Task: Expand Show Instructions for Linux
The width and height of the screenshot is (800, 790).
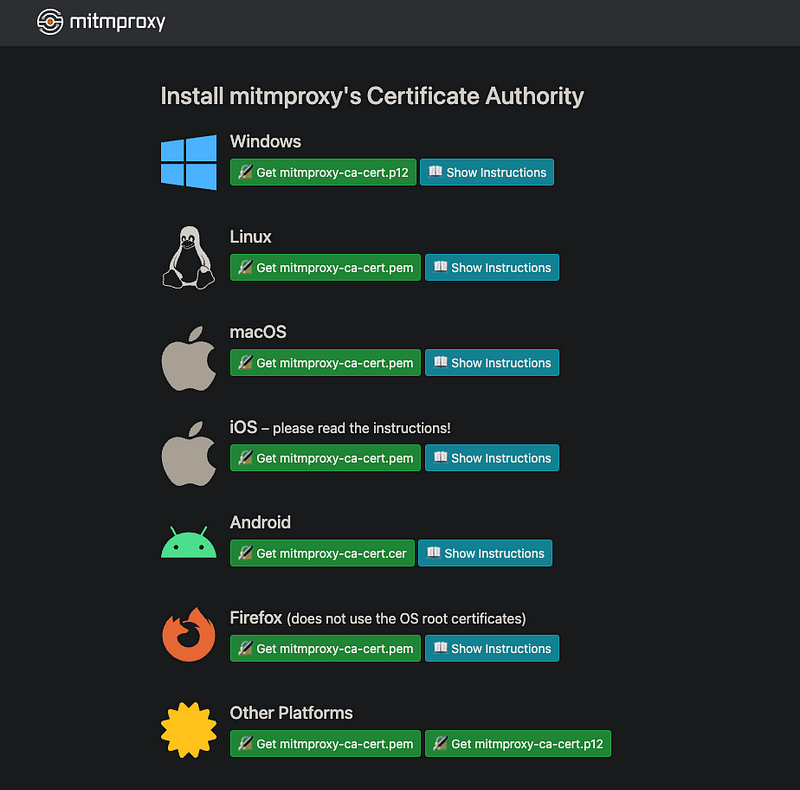Action: (x=492, y=268)
